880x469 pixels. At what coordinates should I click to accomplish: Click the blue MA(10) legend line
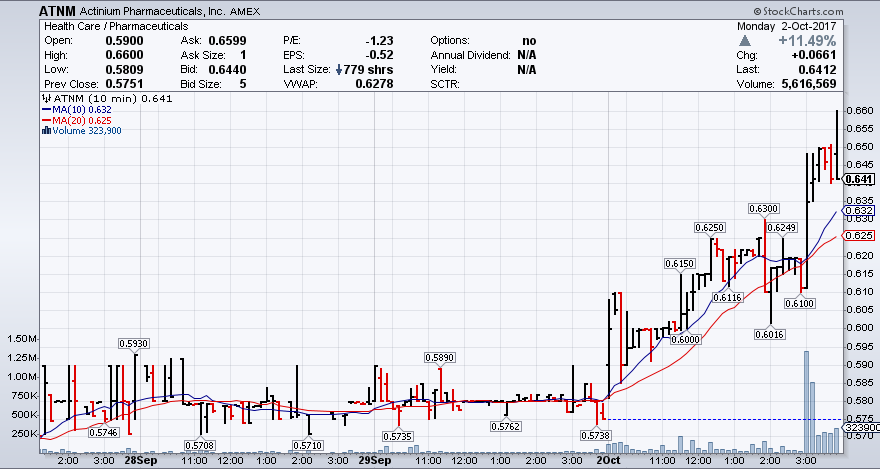tap(45, 110)
